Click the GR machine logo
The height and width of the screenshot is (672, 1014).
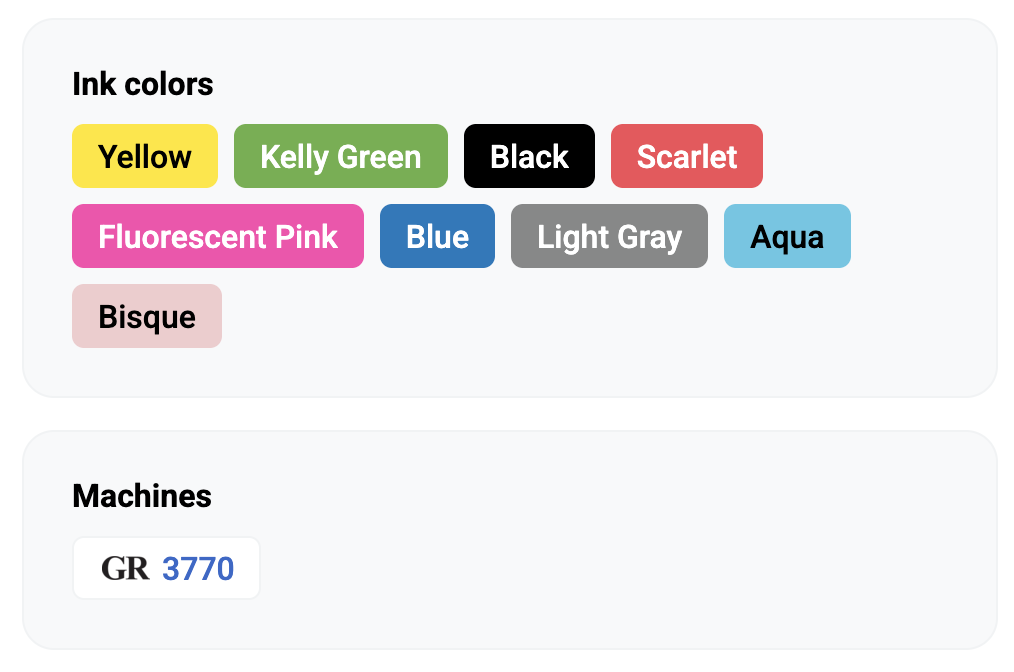(x=125, y=569)
